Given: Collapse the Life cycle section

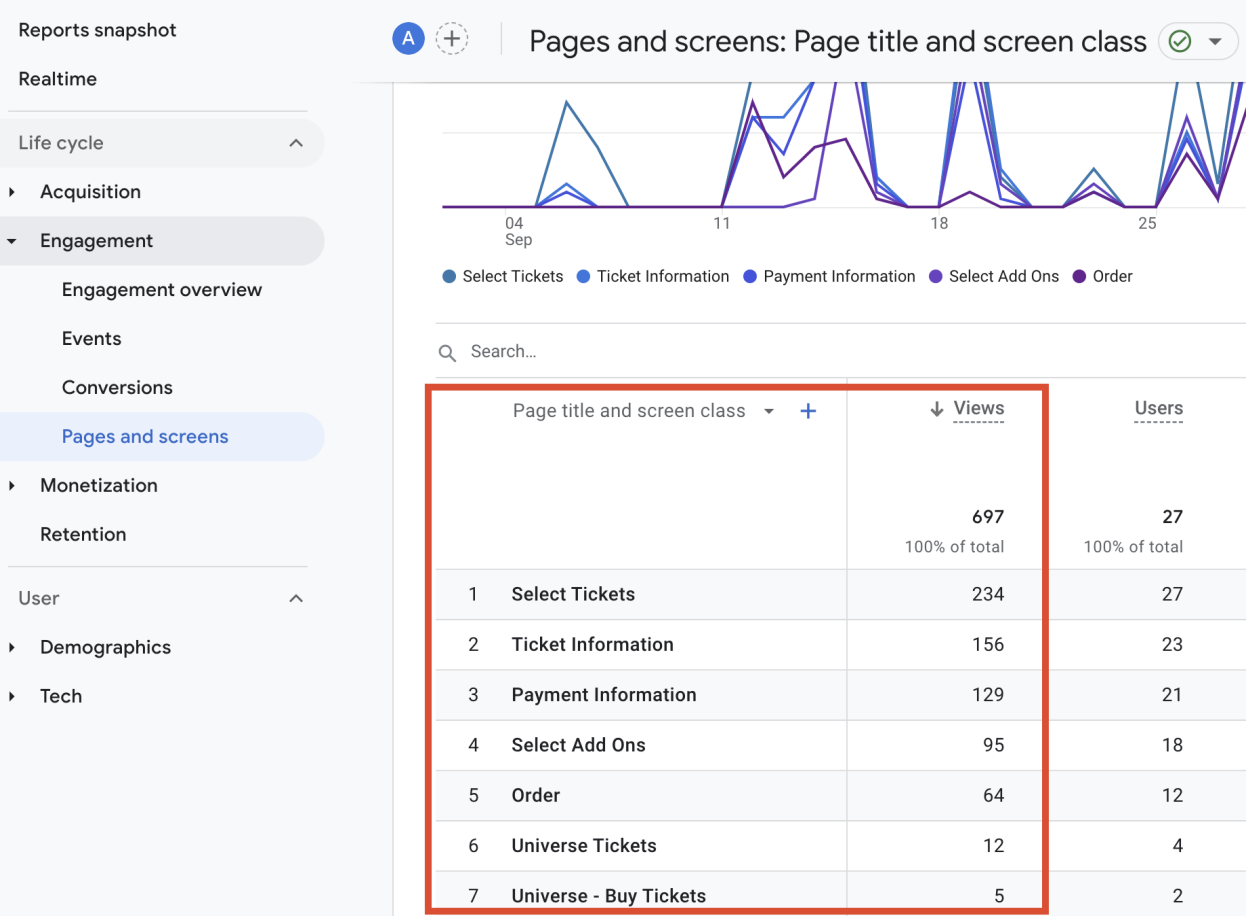Looking at the screenshot, I should click(296, 143).
